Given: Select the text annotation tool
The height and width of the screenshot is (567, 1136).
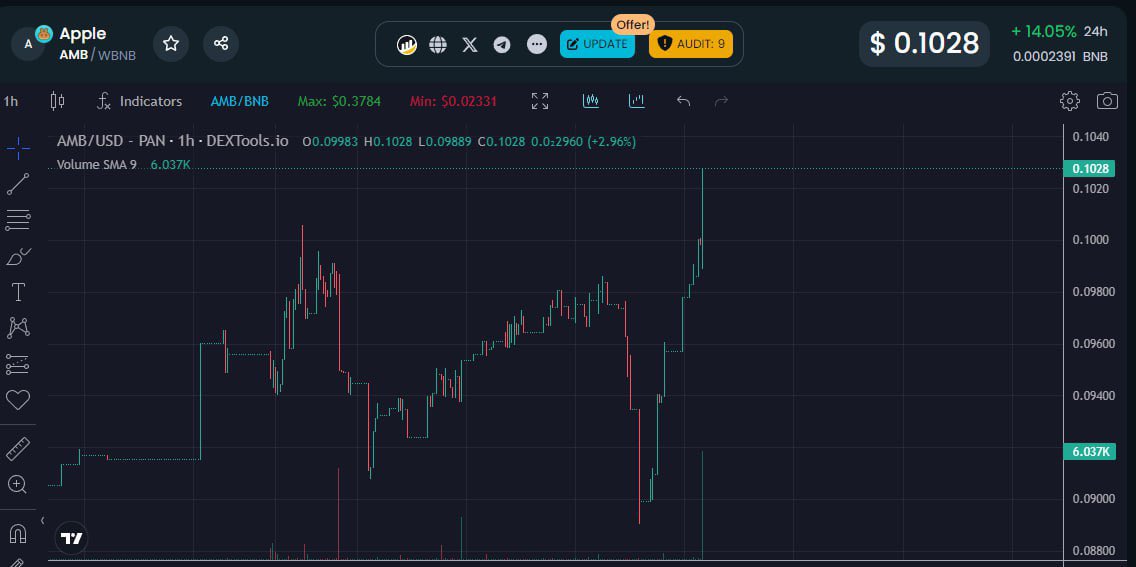Looking at the screenshot, I should pyautogui.click(x=18, y=293).
